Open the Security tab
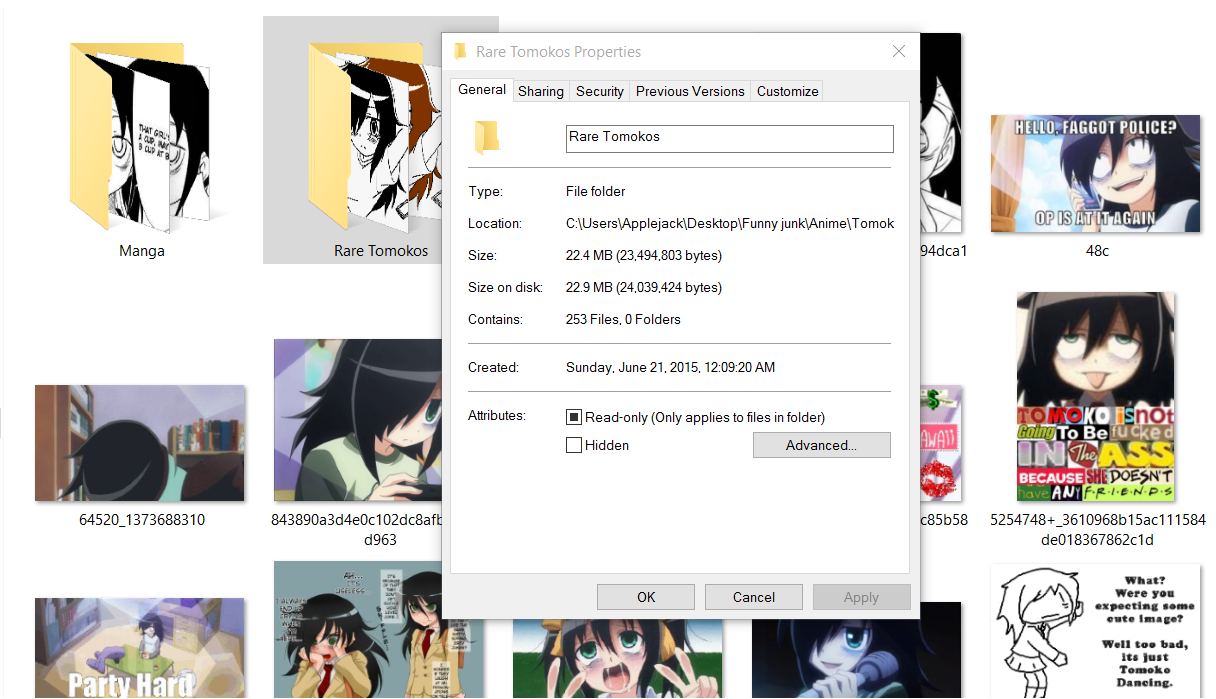 (600, 91)
